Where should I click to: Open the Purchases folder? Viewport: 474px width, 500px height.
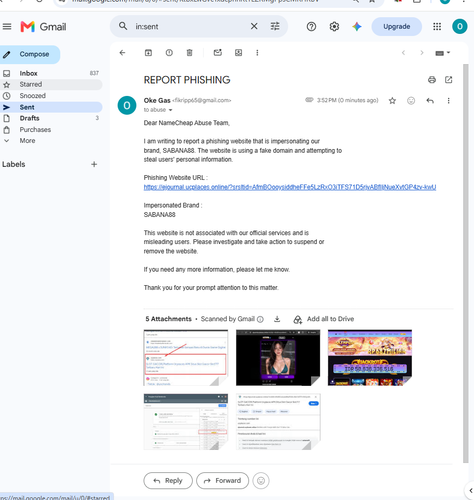pyautogui.click(x=51, y=130)
